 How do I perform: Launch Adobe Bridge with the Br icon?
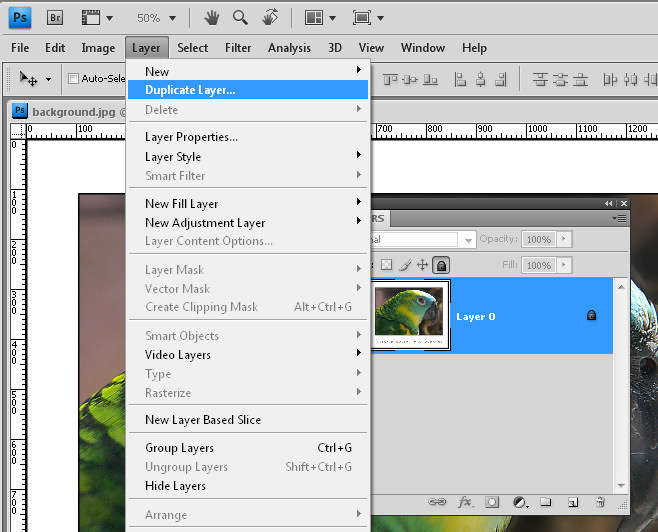pos(55,18)
